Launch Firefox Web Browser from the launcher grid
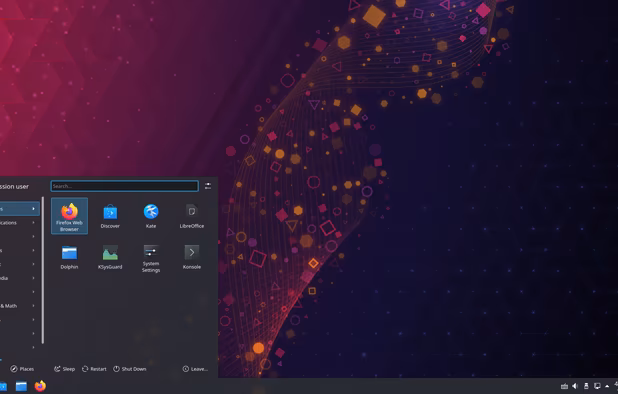This screenshot has height=394, width=618. [69, 216]
